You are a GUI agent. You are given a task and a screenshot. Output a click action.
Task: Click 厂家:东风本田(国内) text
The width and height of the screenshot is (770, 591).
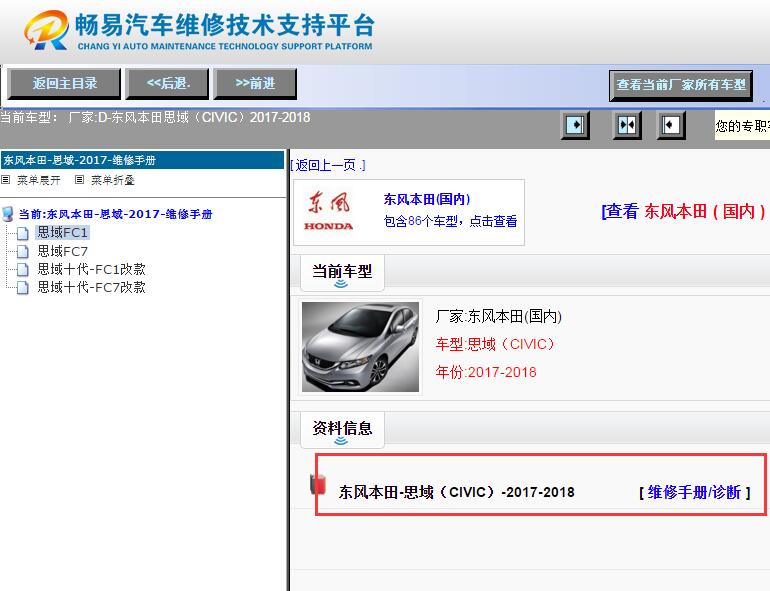point(498,316)
